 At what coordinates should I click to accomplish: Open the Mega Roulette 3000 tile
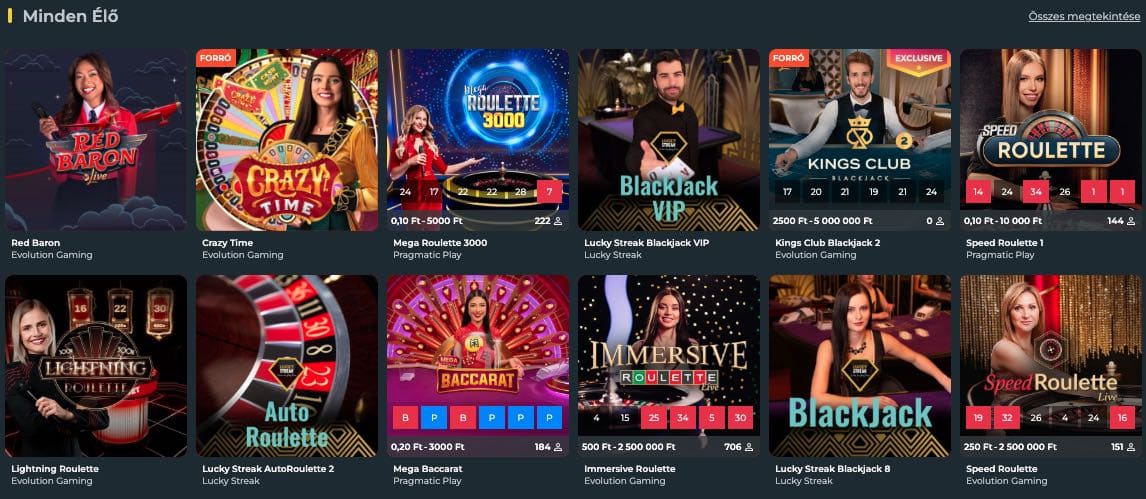coord(478,140)
